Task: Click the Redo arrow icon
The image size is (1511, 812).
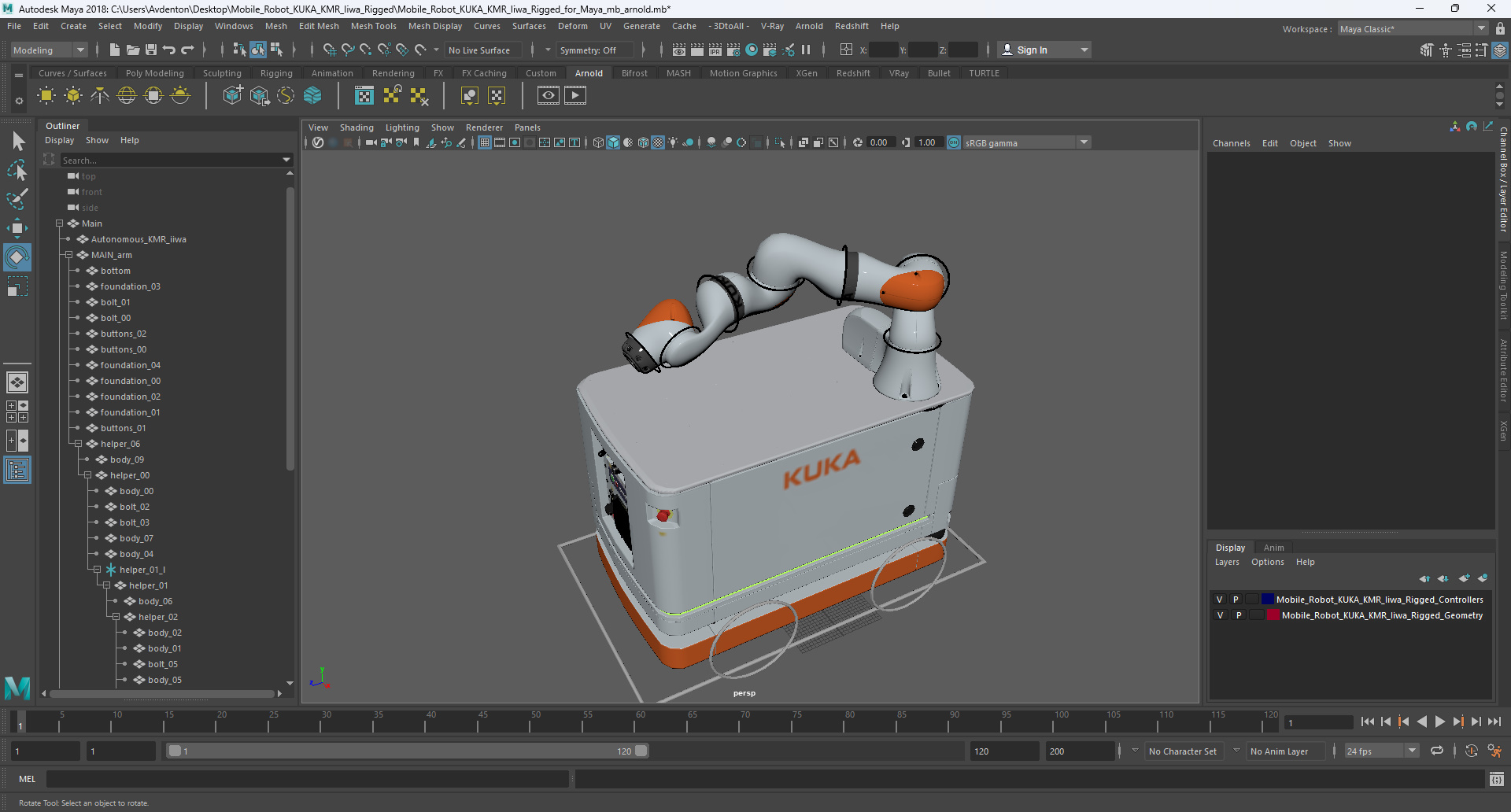Action: click(187, 50)
